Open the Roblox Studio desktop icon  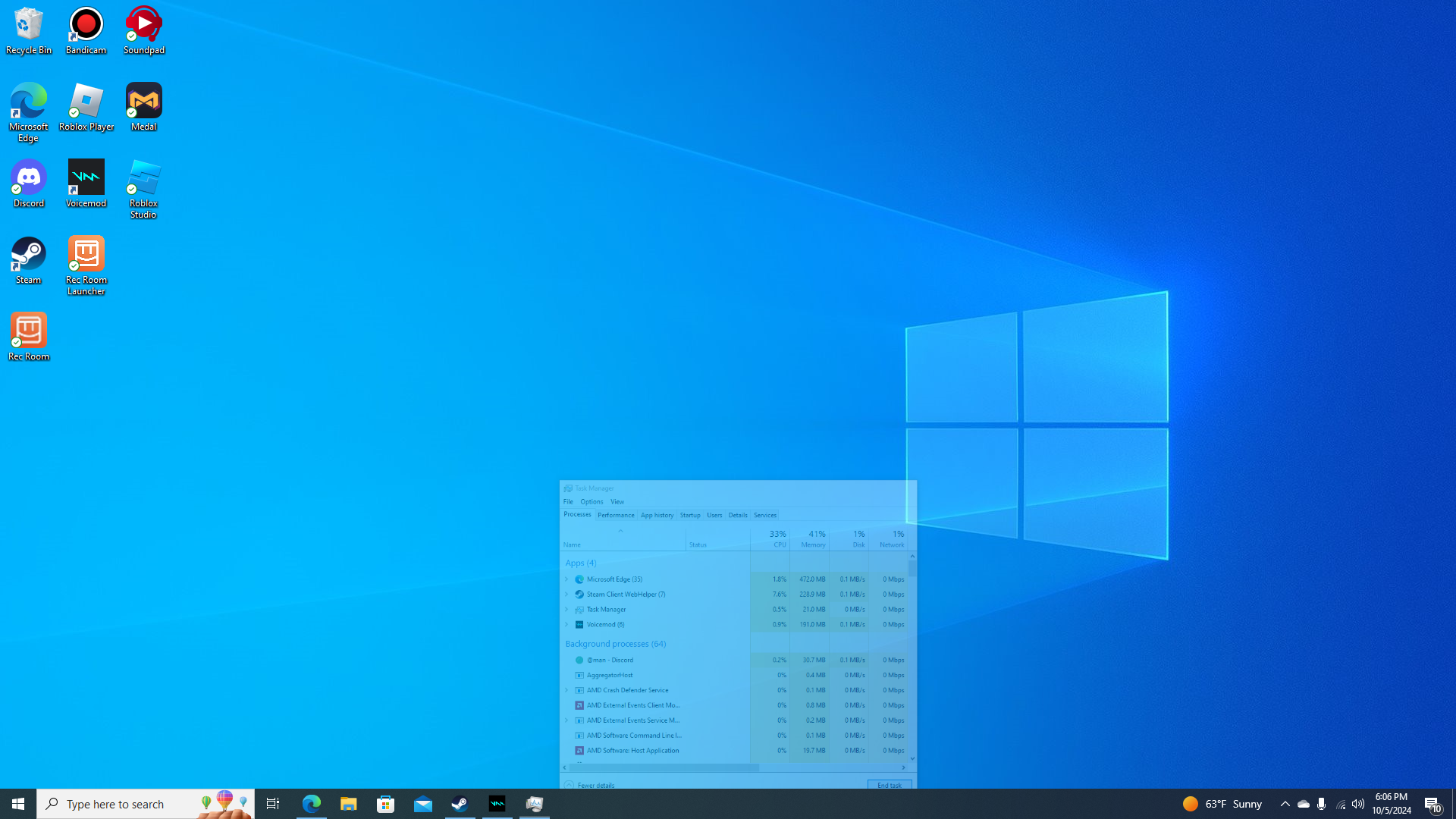143,188
